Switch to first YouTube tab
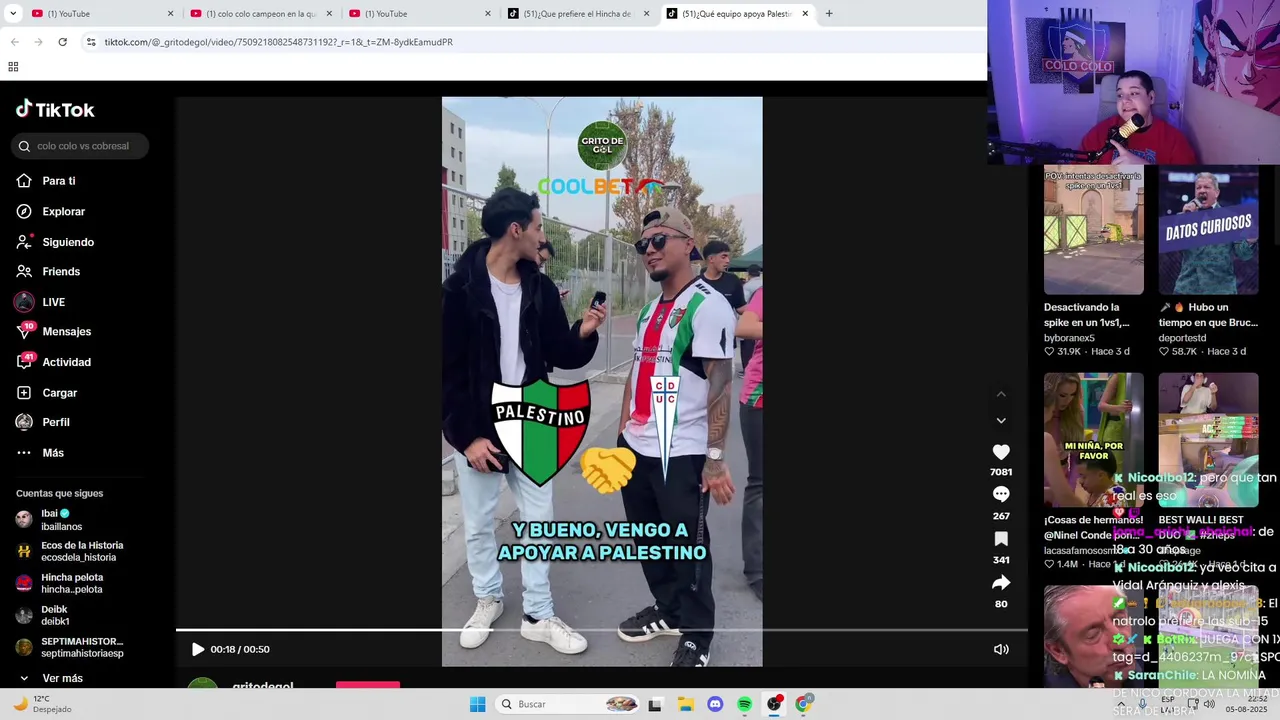This screenshot has width=1280, height=720. pyautogui.click(x=90, y=14)
